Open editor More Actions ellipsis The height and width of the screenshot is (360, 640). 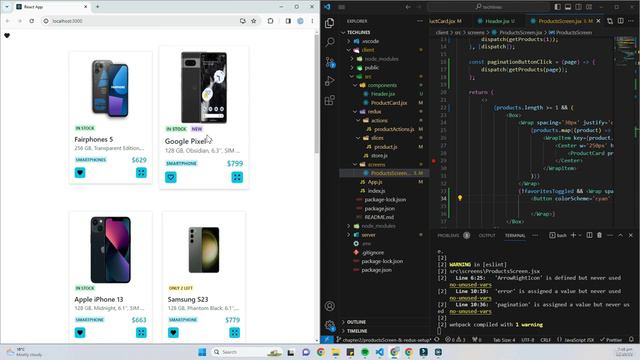631,21
